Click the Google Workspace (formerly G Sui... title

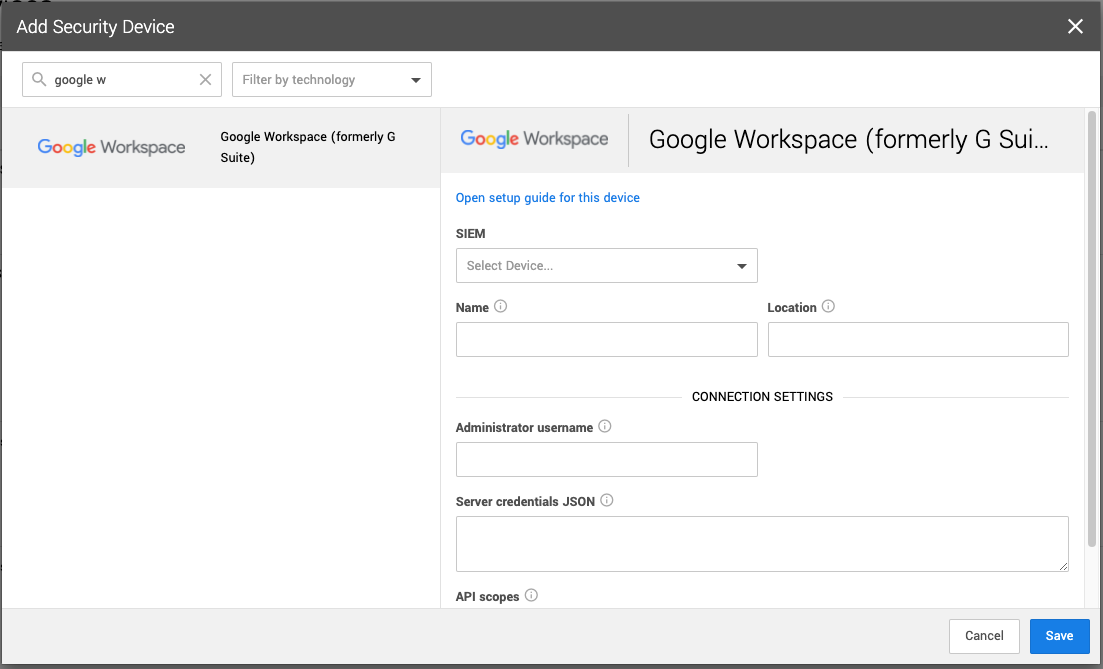[848, 139]
